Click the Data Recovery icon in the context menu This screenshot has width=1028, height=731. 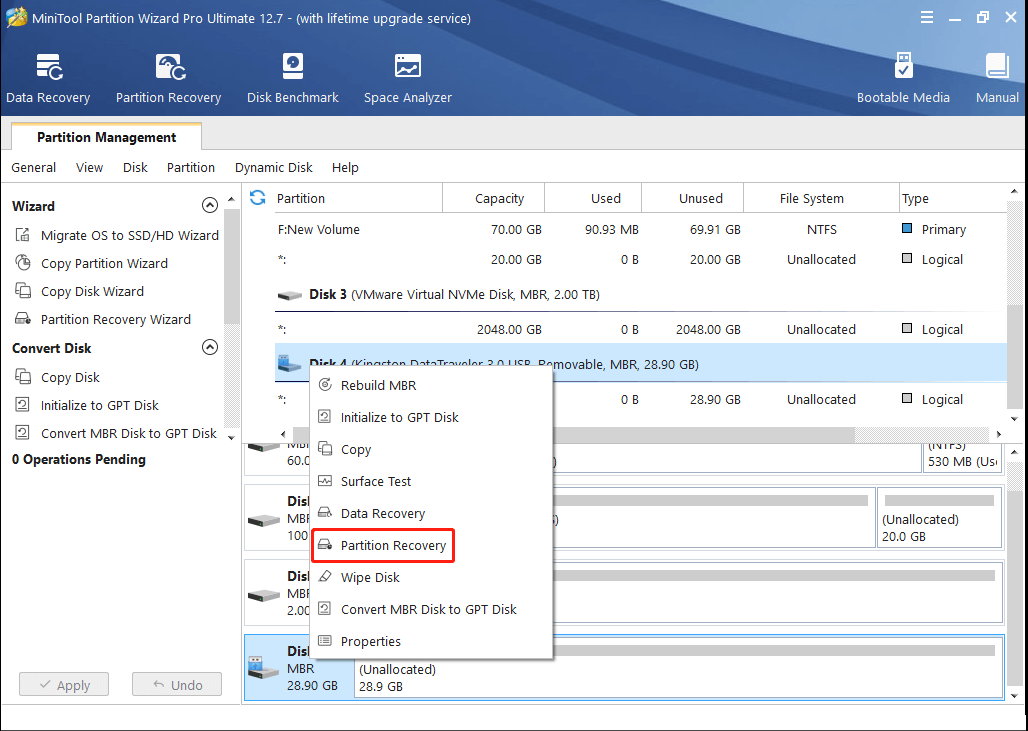click(x=325, y=513)
